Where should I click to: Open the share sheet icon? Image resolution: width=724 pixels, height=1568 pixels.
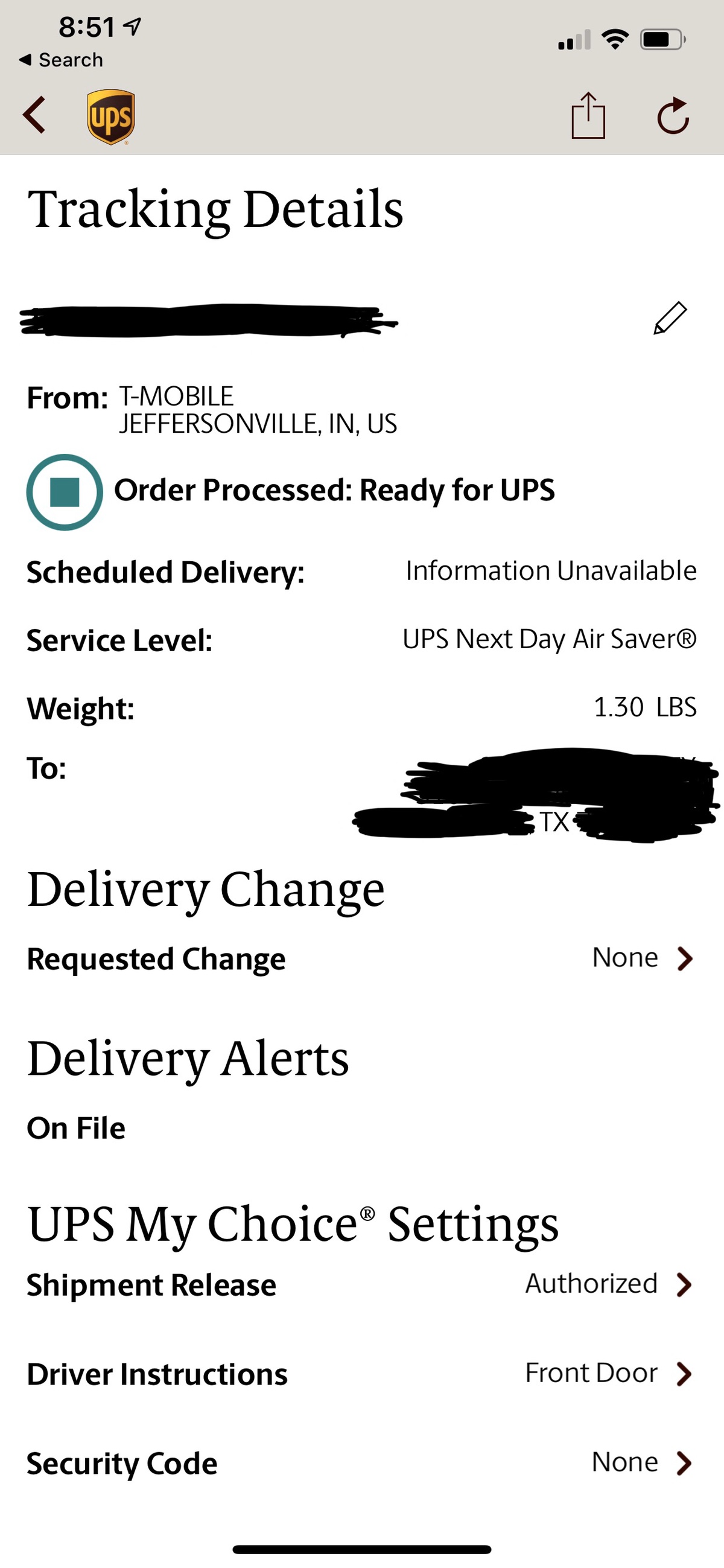pyautogui.click(x=588, y=115)
